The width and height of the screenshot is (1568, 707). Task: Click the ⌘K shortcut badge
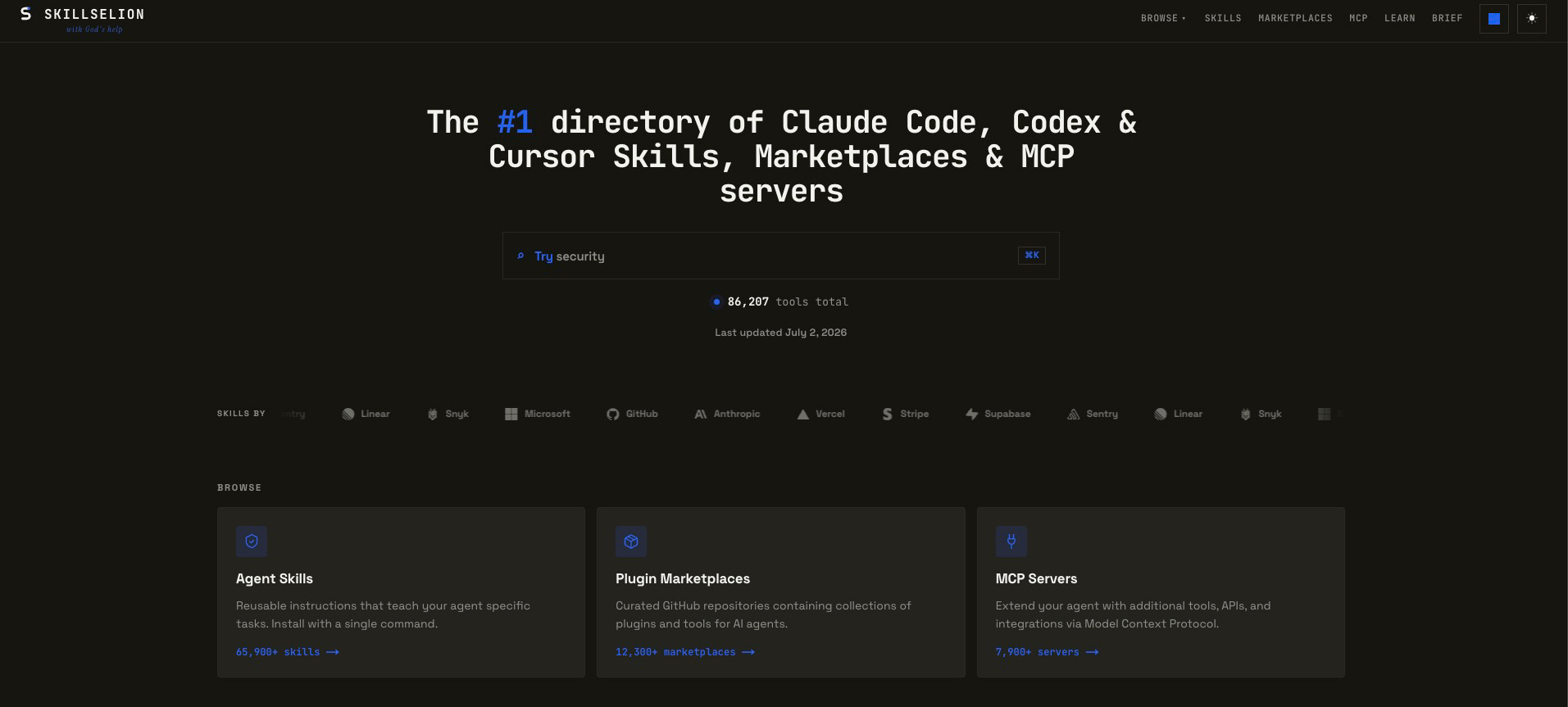click(x=1031, y=256)
